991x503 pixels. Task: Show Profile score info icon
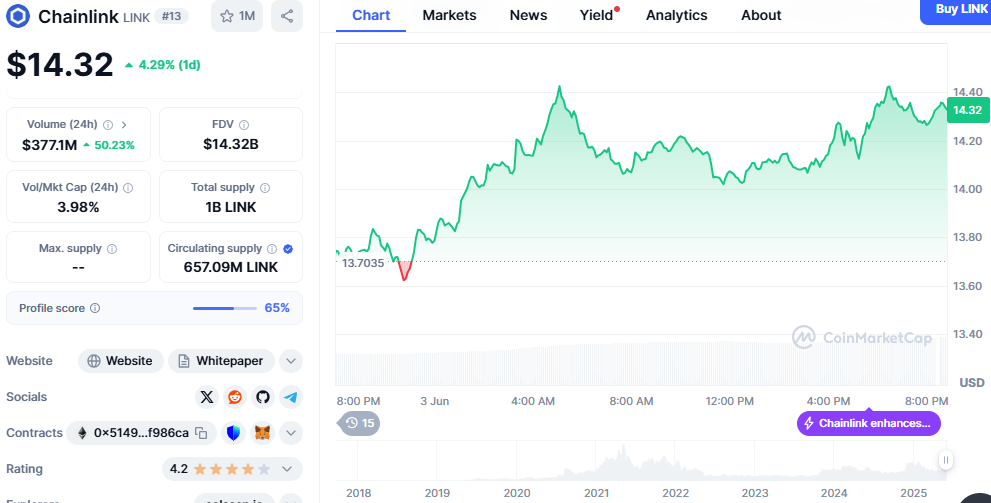(x=95, y=308)
